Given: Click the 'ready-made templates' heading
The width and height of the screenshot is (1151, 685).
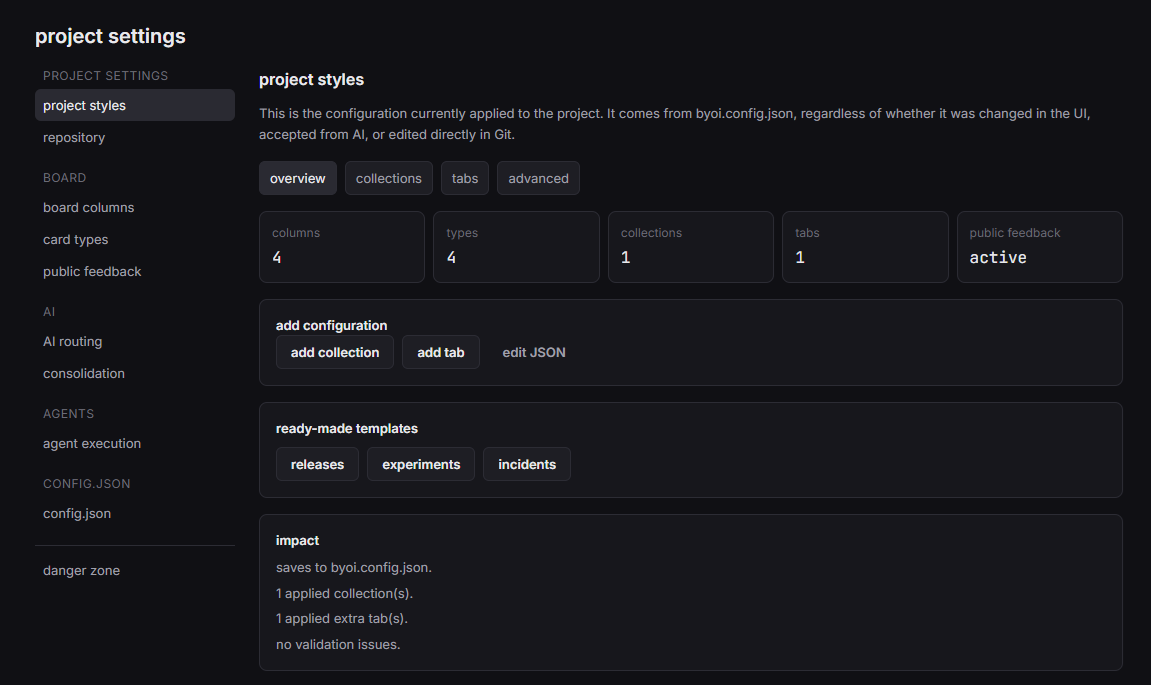Looking at the screenshot, I should point(346,428).
